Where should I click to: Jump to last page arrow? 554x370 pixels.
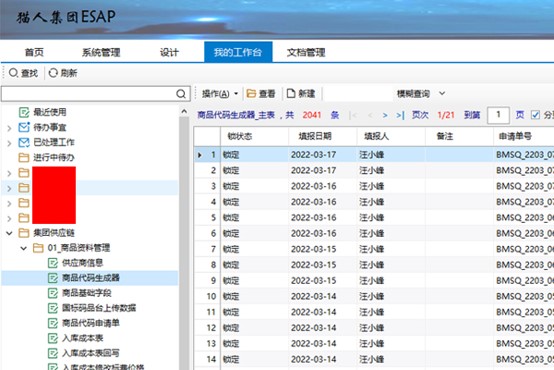click(x=400, y=115)
